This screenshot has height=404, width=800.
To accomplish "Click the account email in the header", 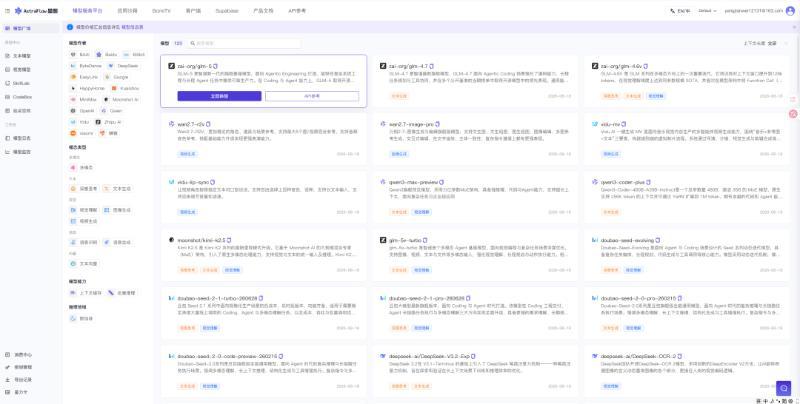I will [x=754, y=11].
